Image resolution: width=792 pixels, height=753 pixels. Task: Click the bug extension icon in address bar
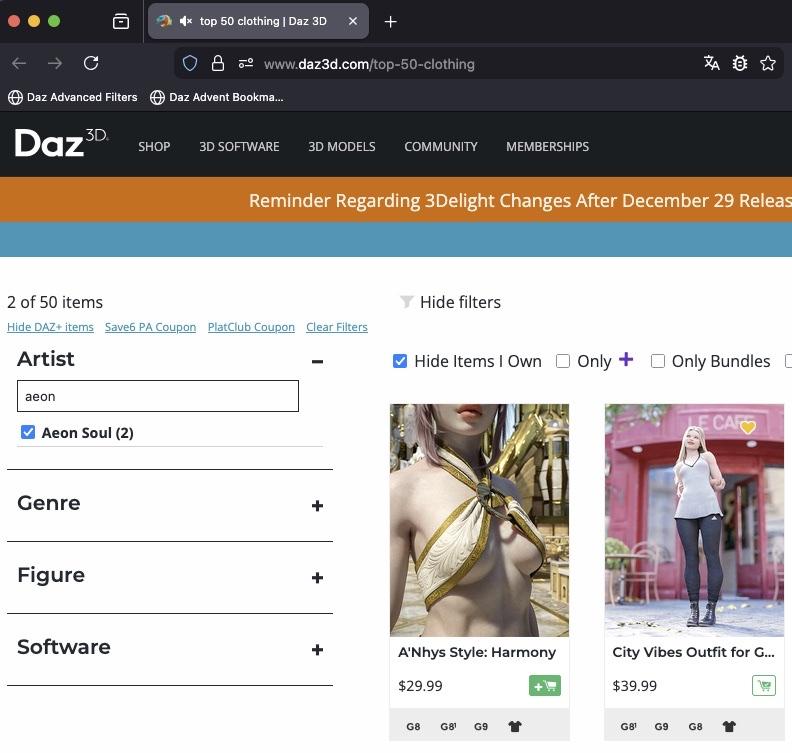(740, 63)
